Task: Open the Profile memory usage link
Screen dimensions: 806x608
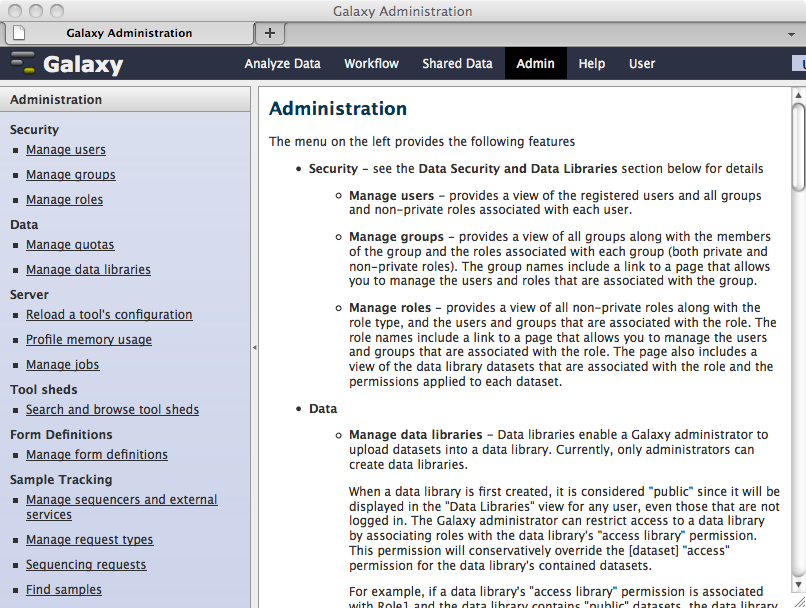Action: (x=89, y=340)
